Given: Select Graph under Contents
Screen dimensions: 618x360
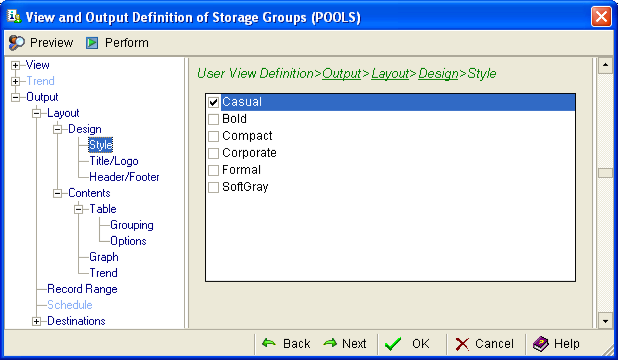Looking at the screenshot, I should (104, 257).
